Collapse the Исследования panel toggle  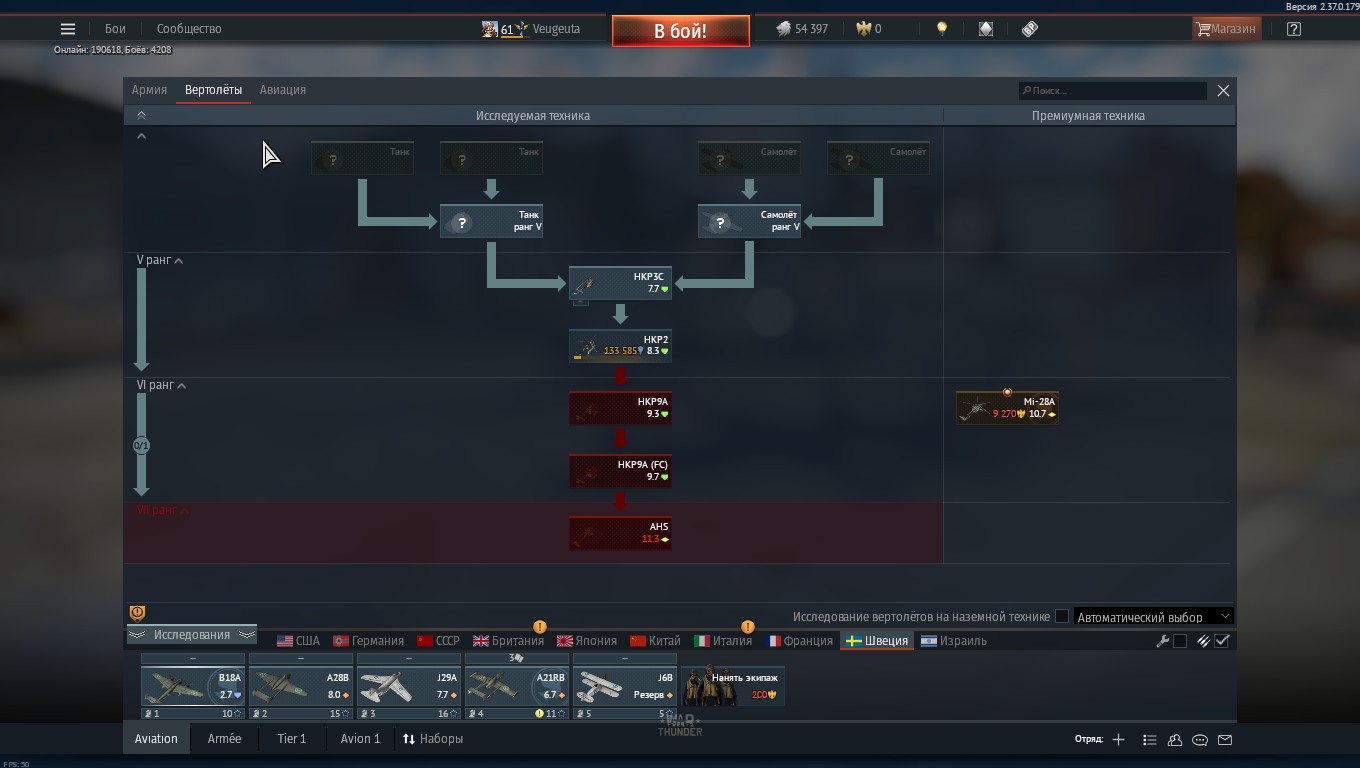(x=192, y=635)
